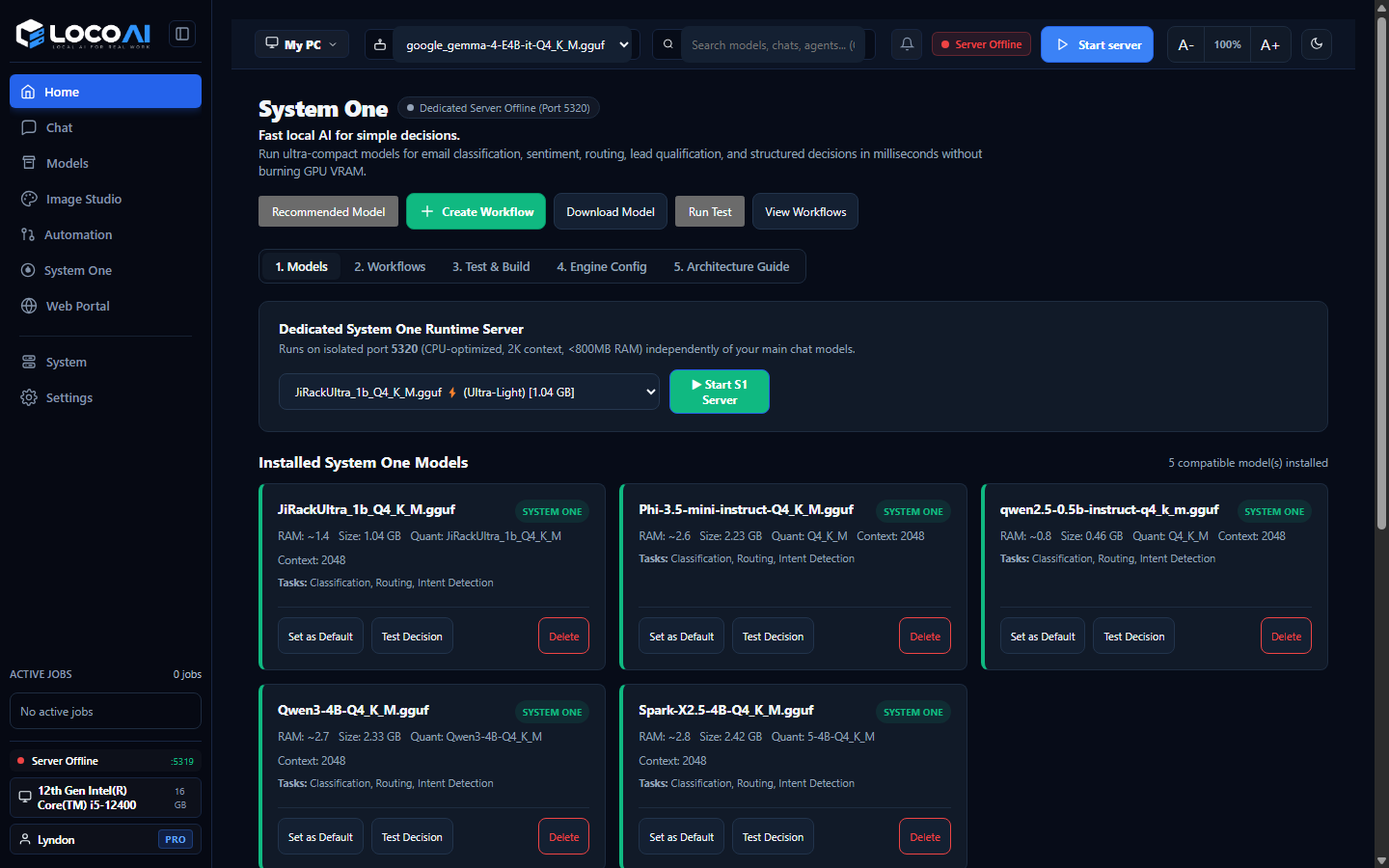Click the System server icon in sidebar
1389x868 pixels.
coord(29,362)
